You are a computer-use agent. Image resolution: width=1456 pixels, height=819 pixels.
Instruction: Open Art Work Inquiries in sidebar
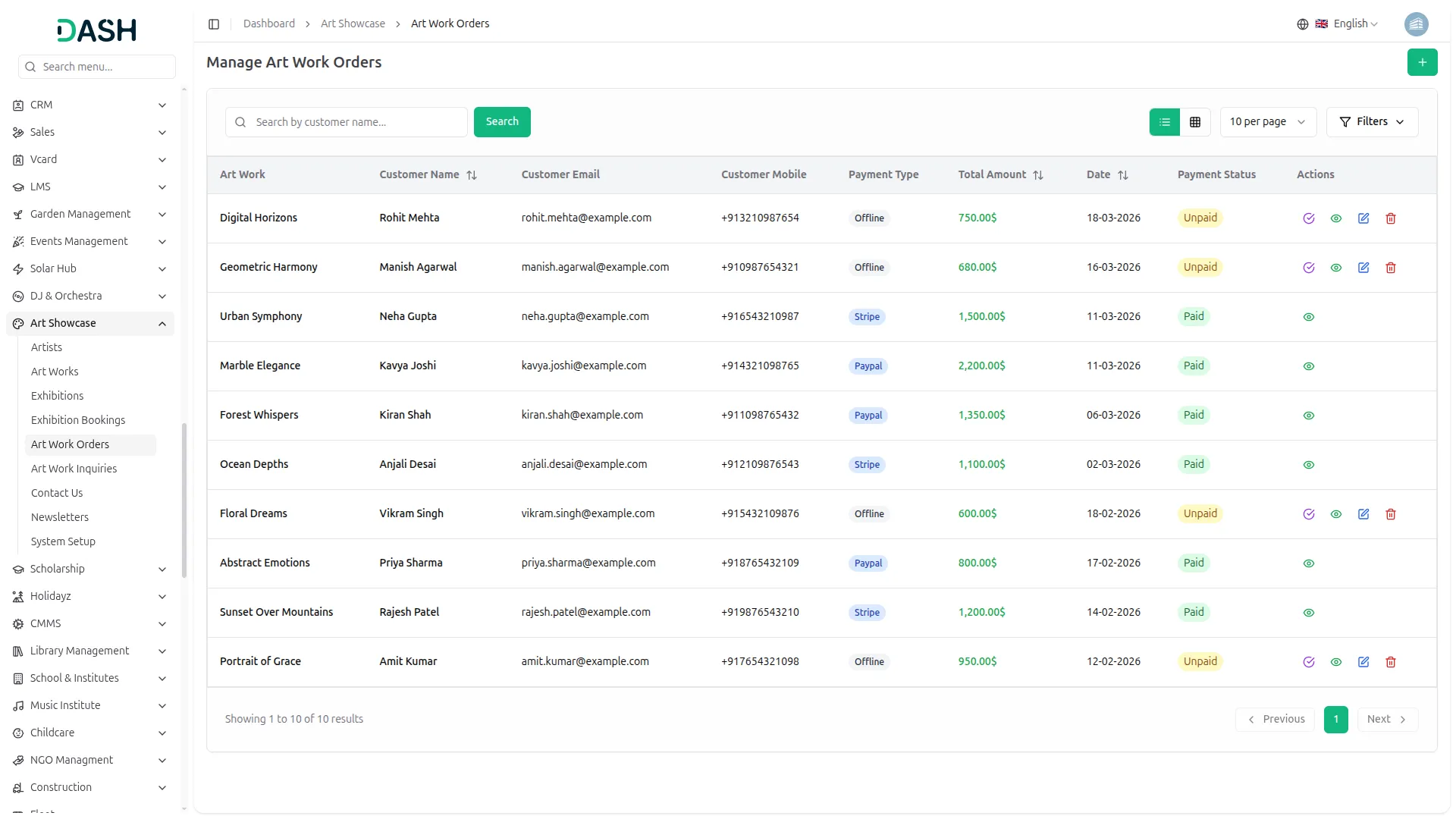[74, 469]
